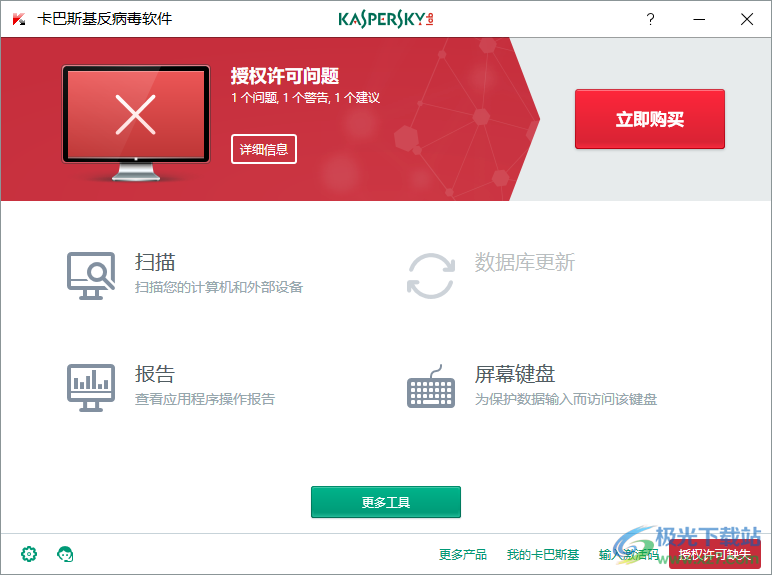The image size is (772, 575).
Task: Click the Kaspersky K logo in title bar
Action: 19,19
